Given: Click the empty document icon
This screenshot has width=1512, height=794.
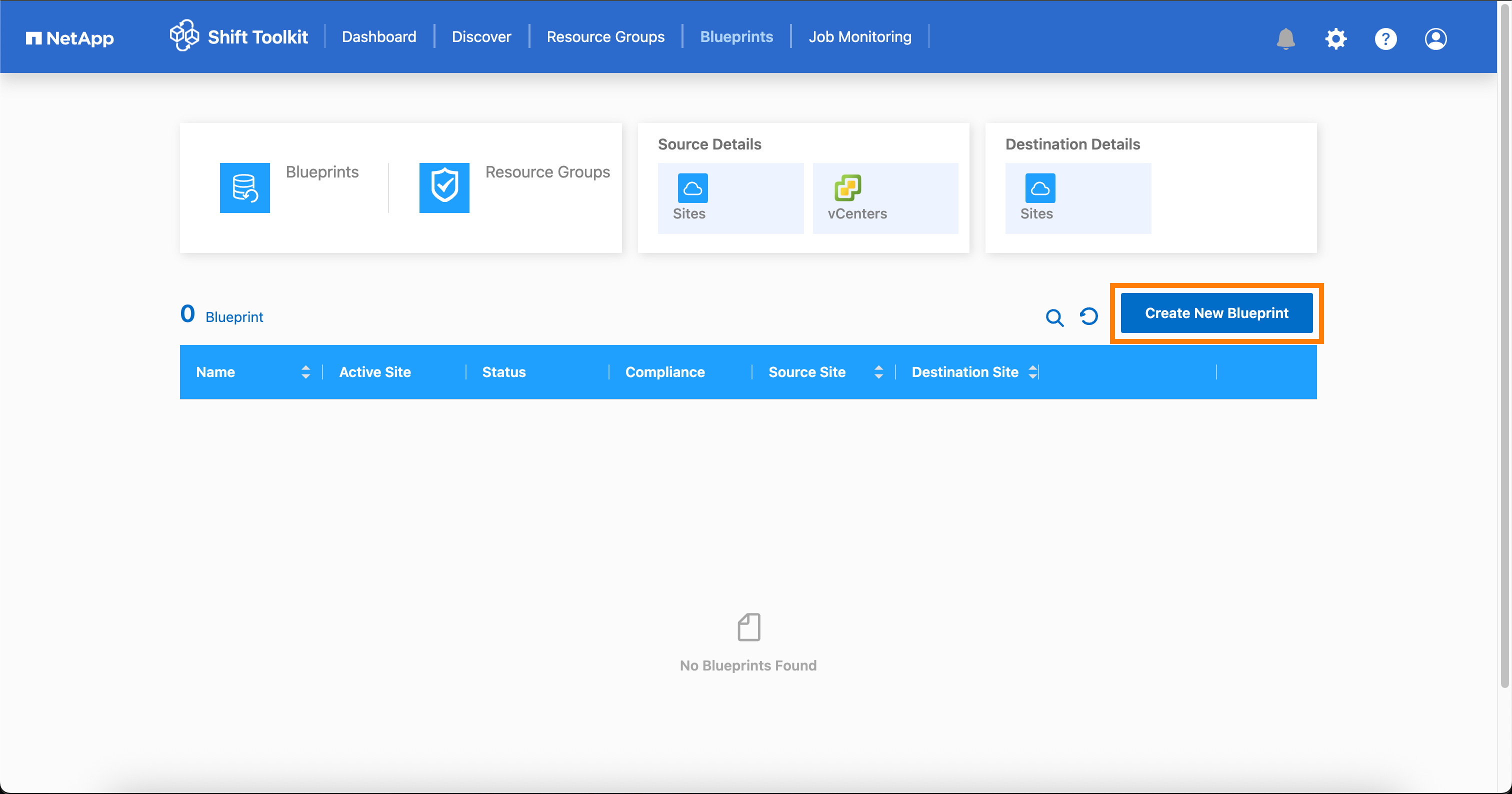Looking at the screenshot, I should coord(748,627).
